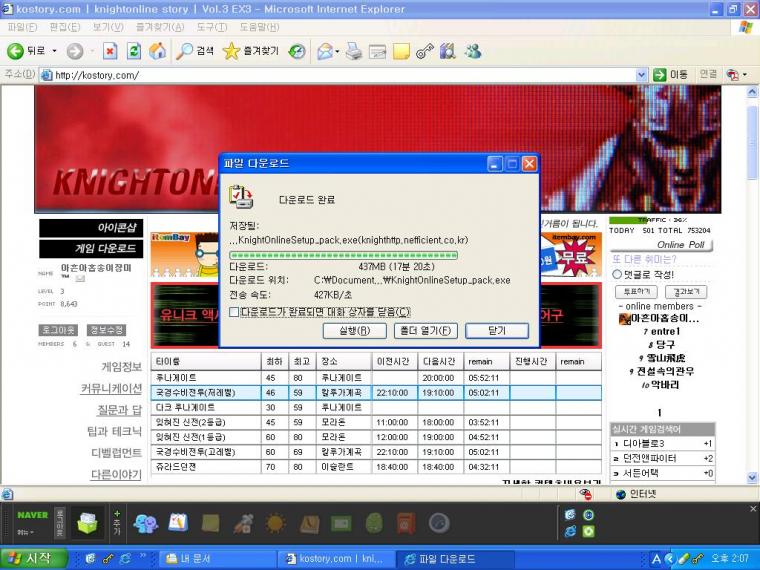This screenshot has height=570, width=760.
Task: Open the Mail toolbar button
Action: (325, 51)
